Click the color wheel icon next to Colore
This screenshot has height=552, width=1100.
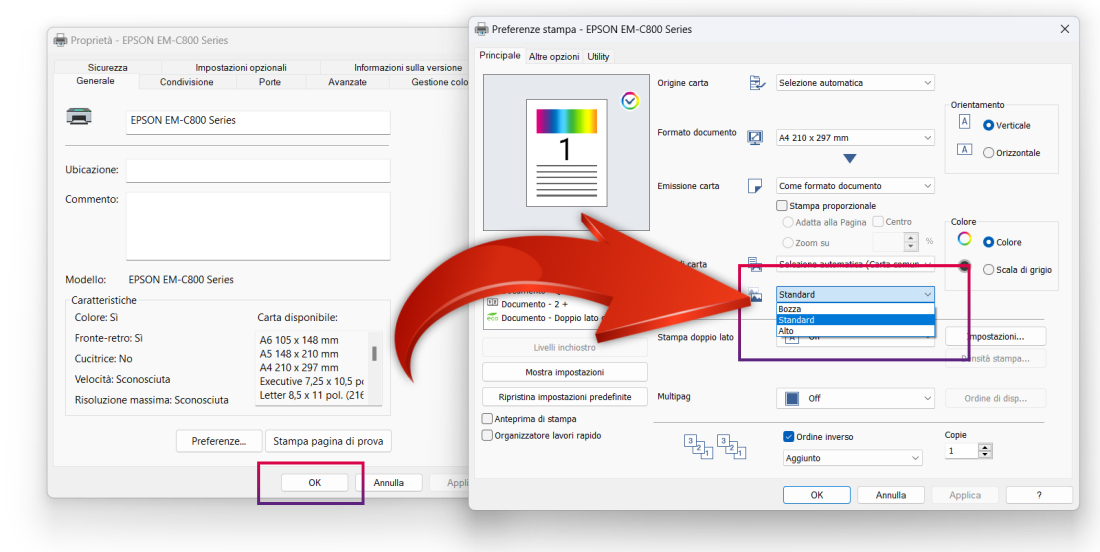965,239
